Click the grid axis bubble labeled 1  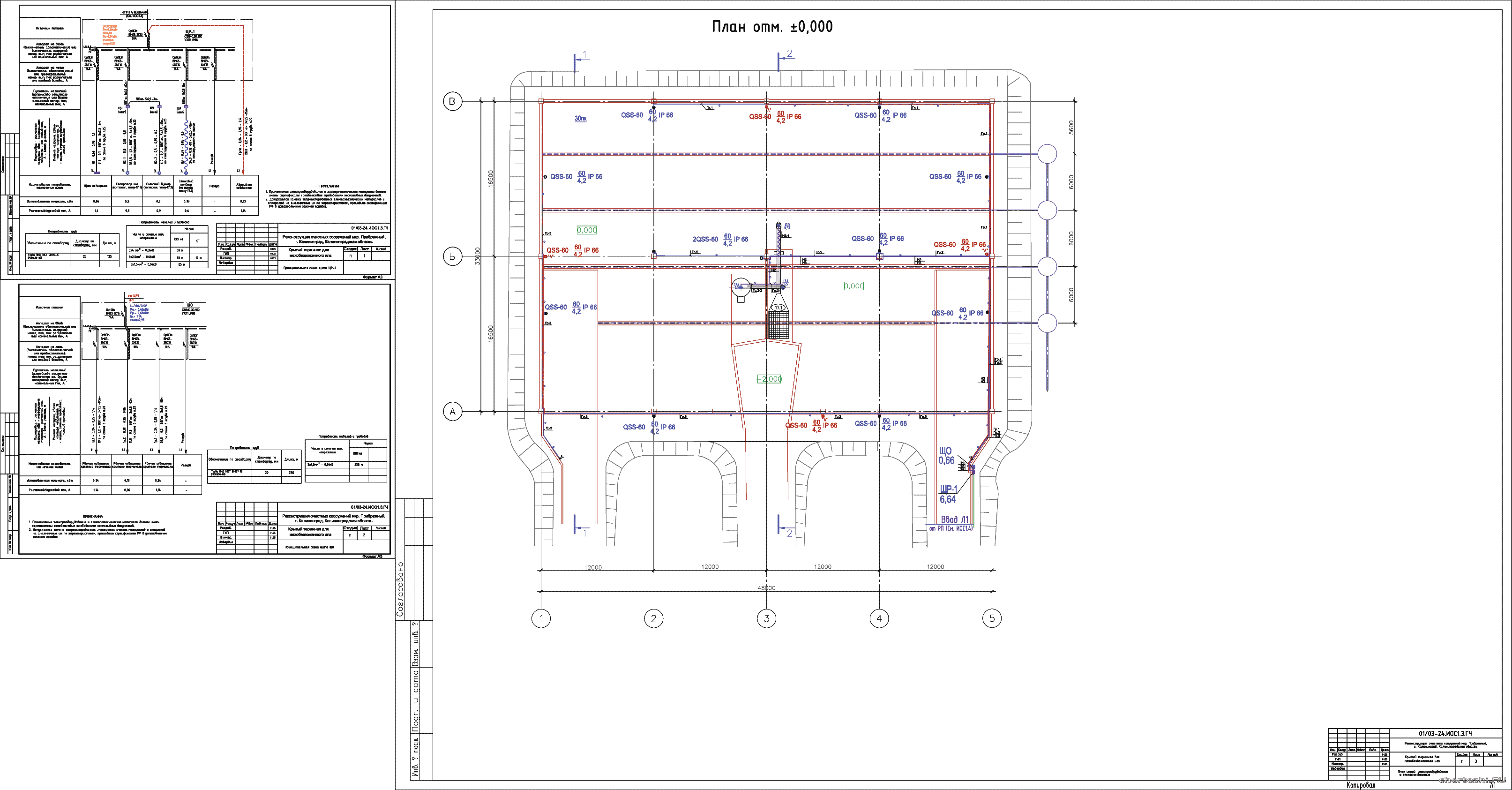(x=540, y=618)
